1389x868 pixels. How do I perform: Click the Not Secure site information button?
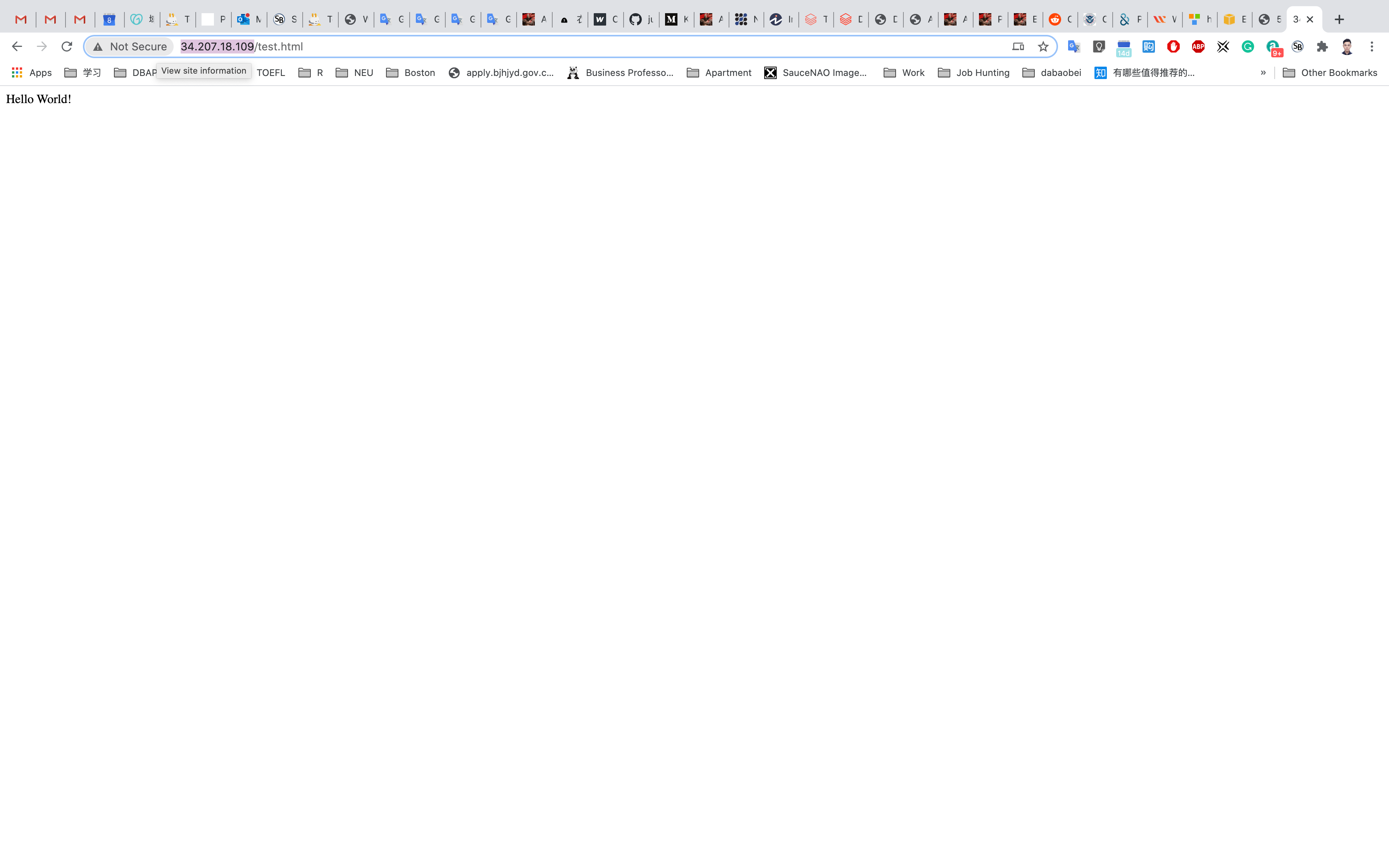pos(131,46)
